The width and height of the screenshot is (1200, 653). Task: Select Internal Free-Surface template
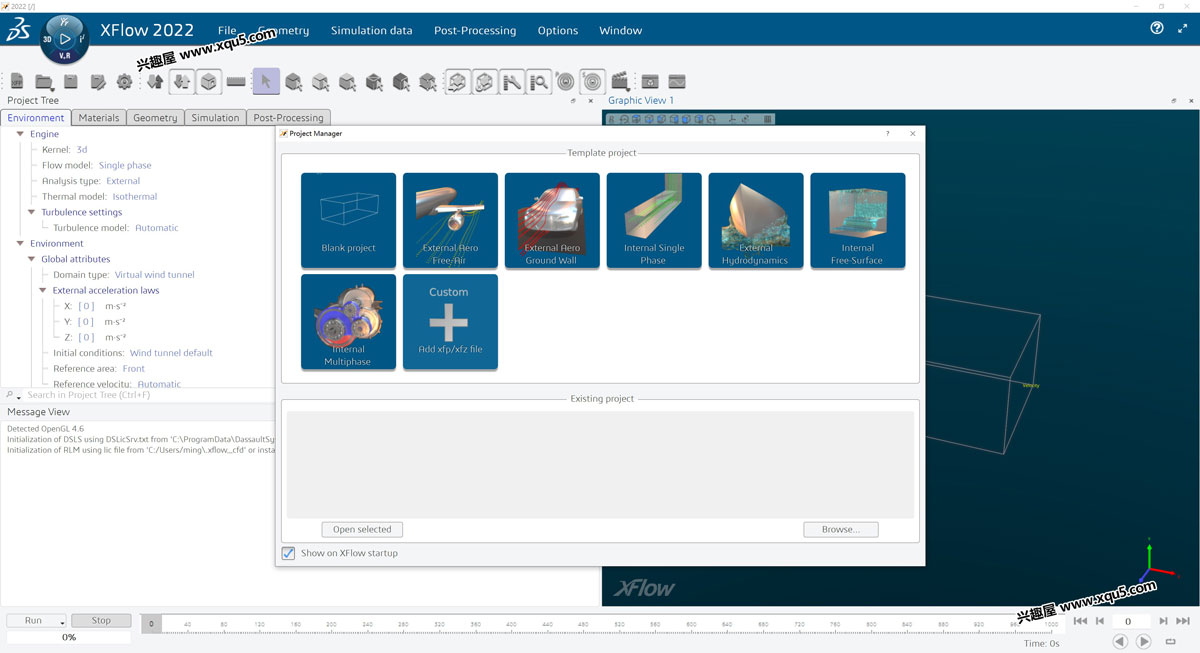[858, 220]
